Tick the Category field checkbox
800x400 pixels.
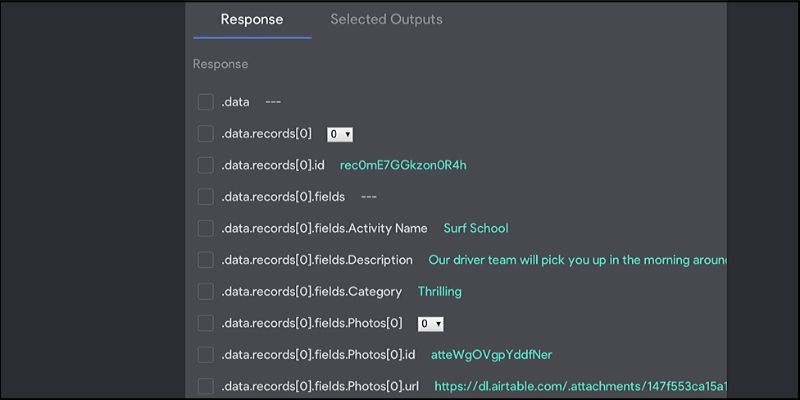coord(206,291)
